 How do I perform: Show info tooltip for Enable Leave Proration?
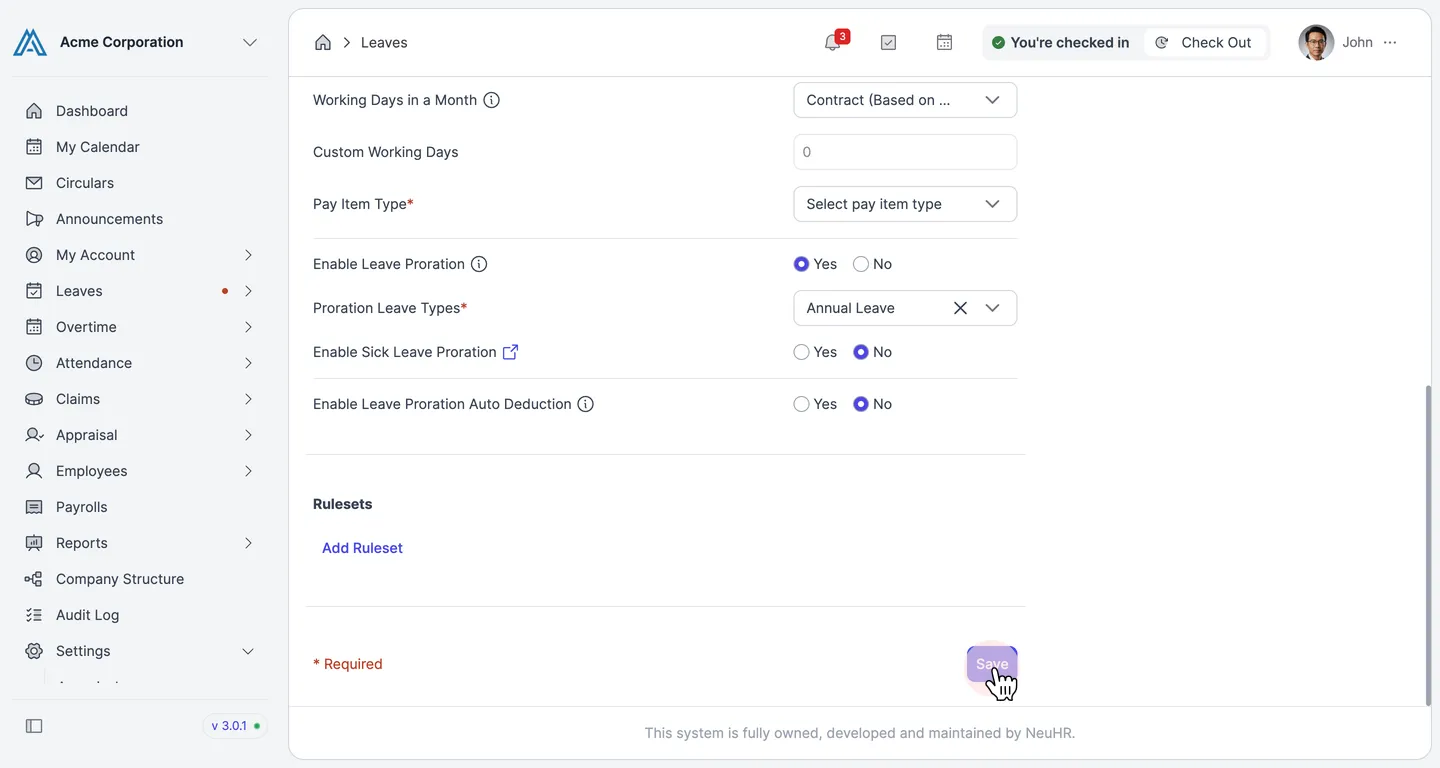(479, 264)
